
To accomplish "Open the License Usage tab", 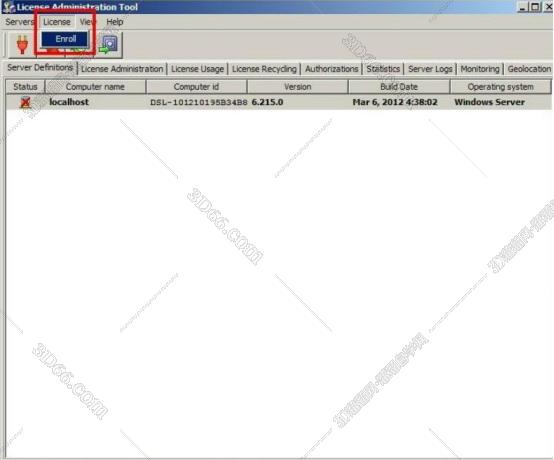I will point(197,69).
